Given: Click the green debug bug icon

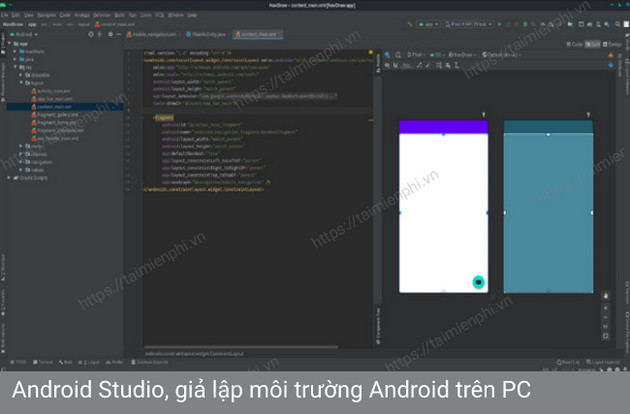Looking at the screenshot, I should click(x=525, y=25).
